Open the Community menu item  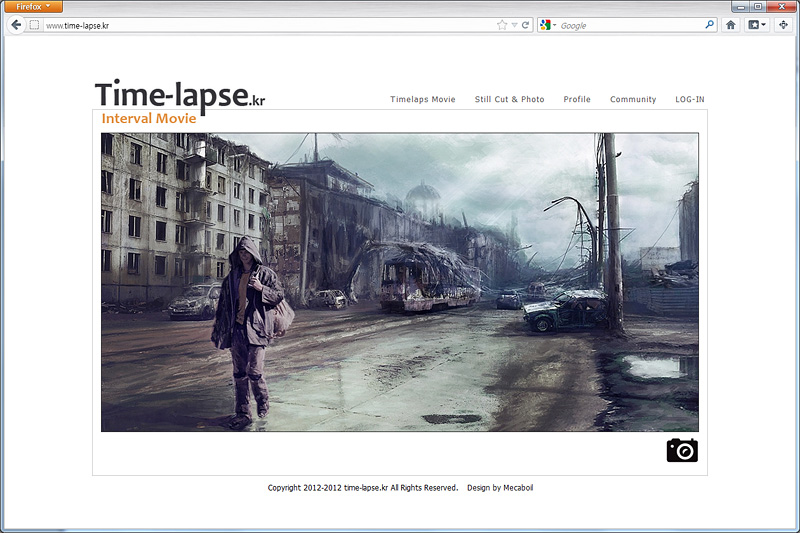[633, 99]
